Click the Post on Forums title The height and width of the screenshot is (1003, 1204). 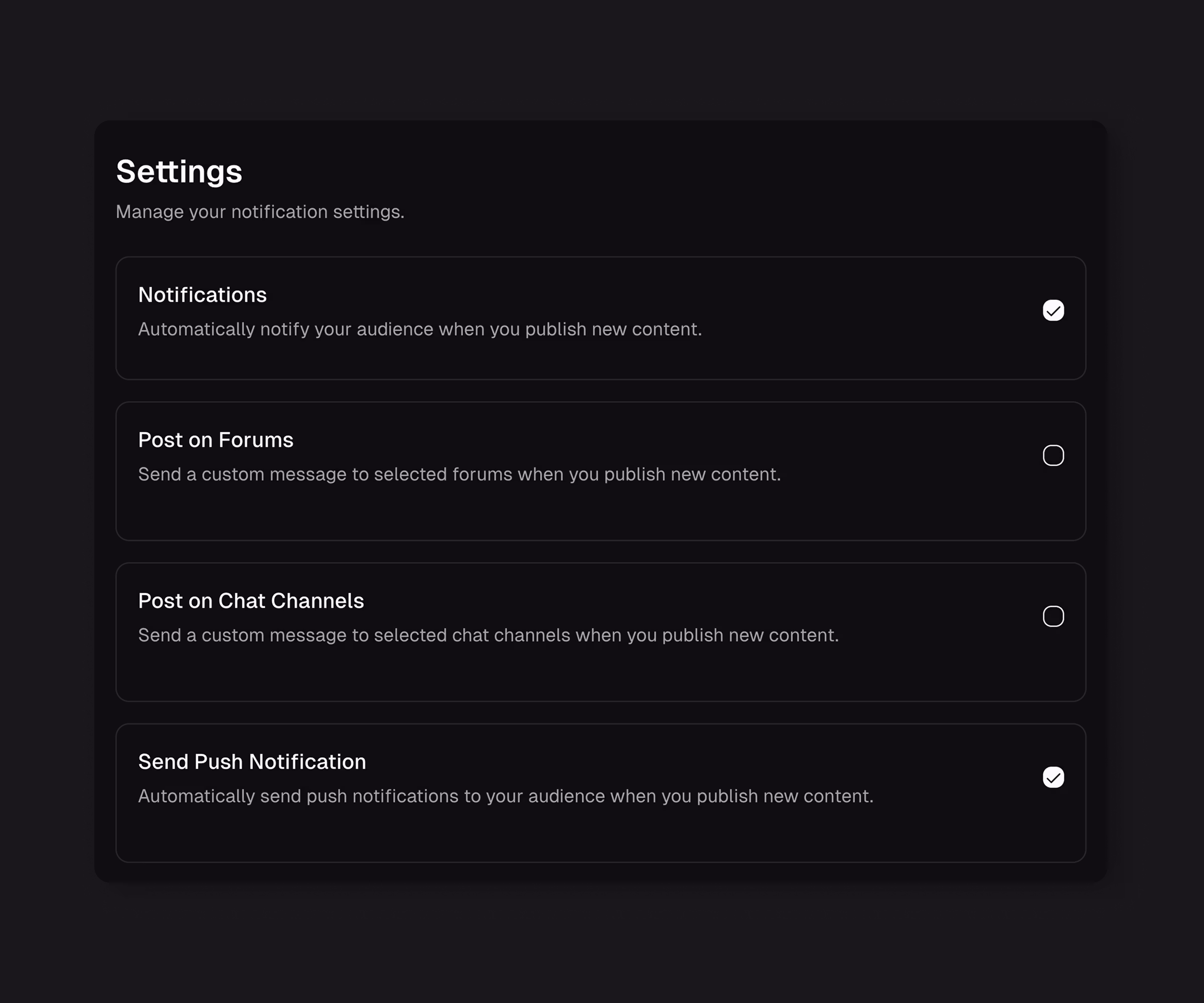coord(216,440)
